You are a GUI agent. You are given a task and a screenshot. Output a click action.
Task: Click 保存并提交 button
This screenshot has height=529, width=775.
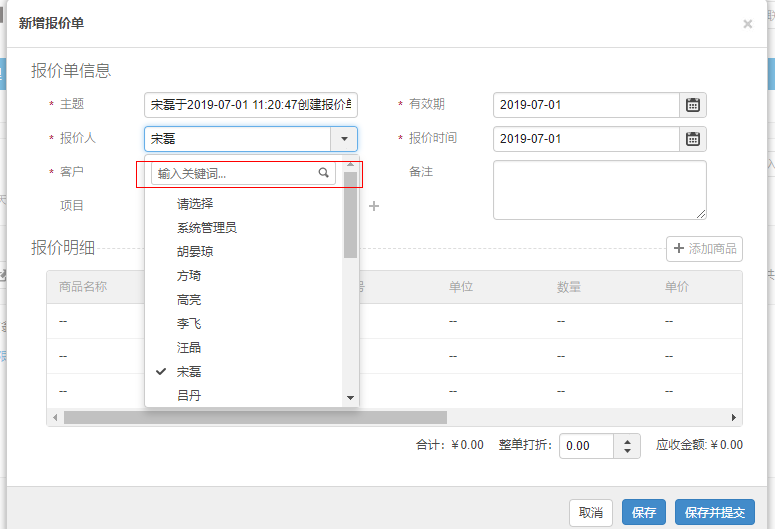[x=714, y=513]
